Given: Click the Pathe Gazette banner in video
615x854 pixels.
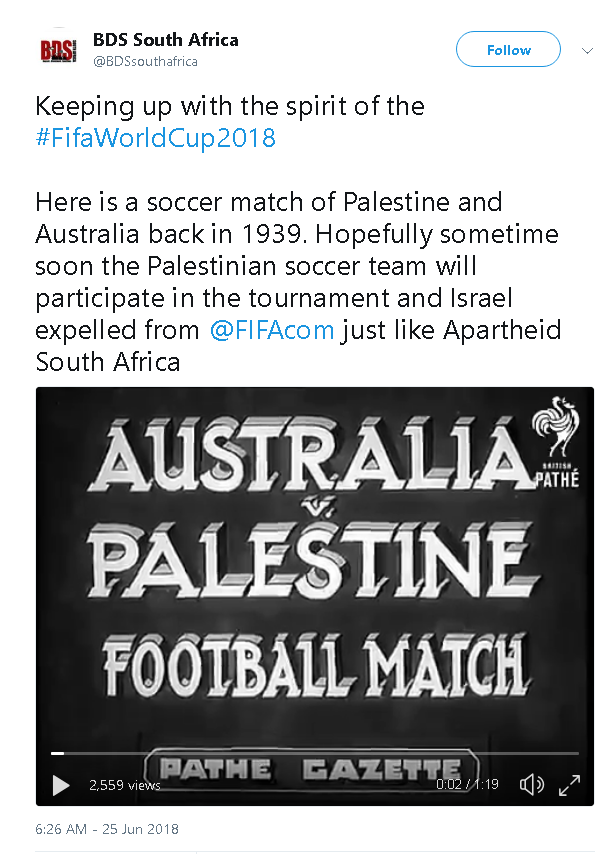Looking at the screenshot, I should [305, 770].
